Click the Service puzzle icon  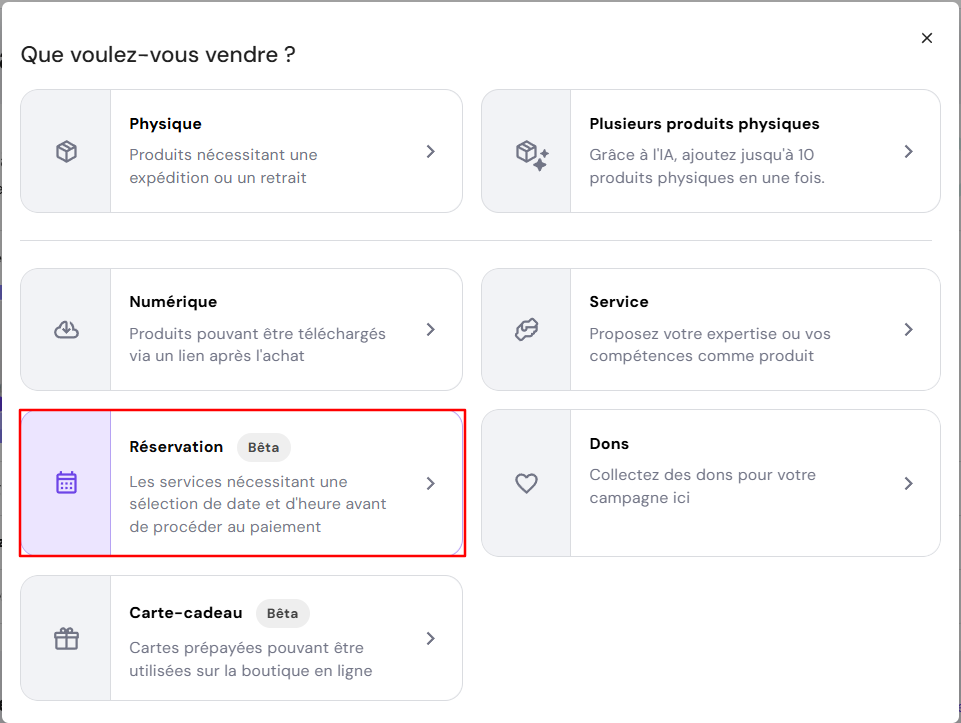(527, 329)
